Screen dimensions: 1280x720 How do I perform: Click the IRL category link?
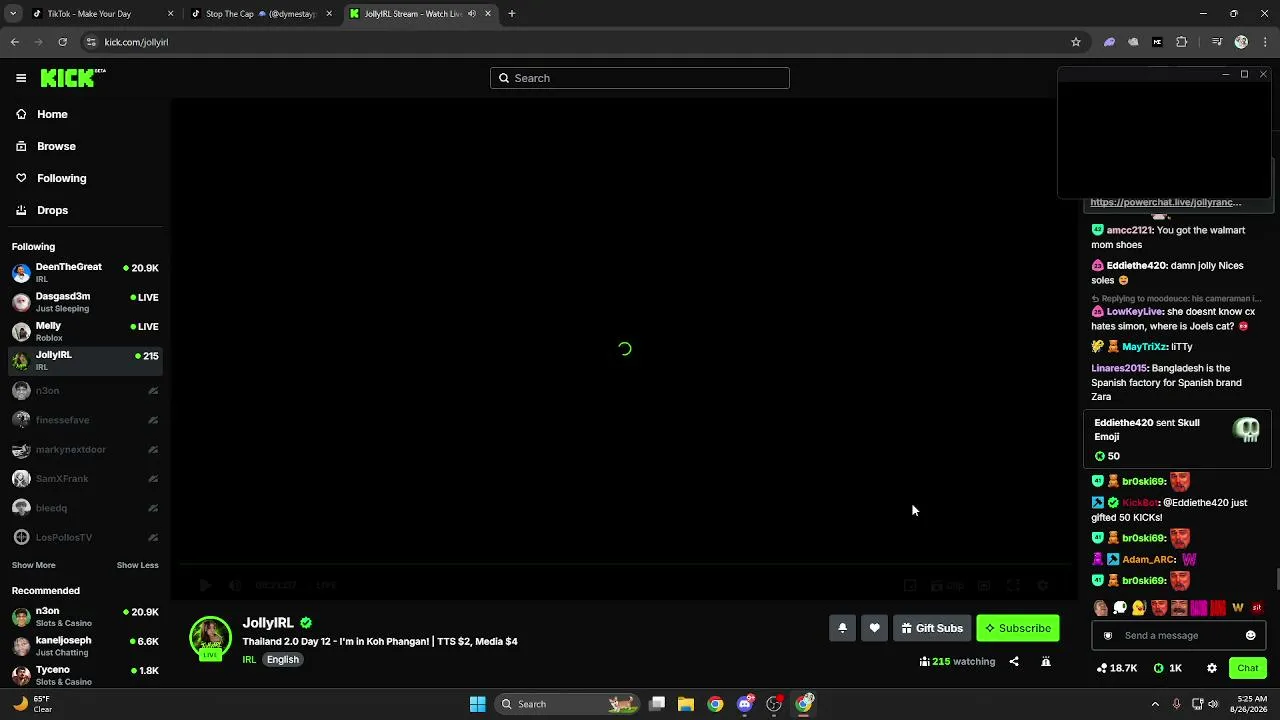click(249, 660)
